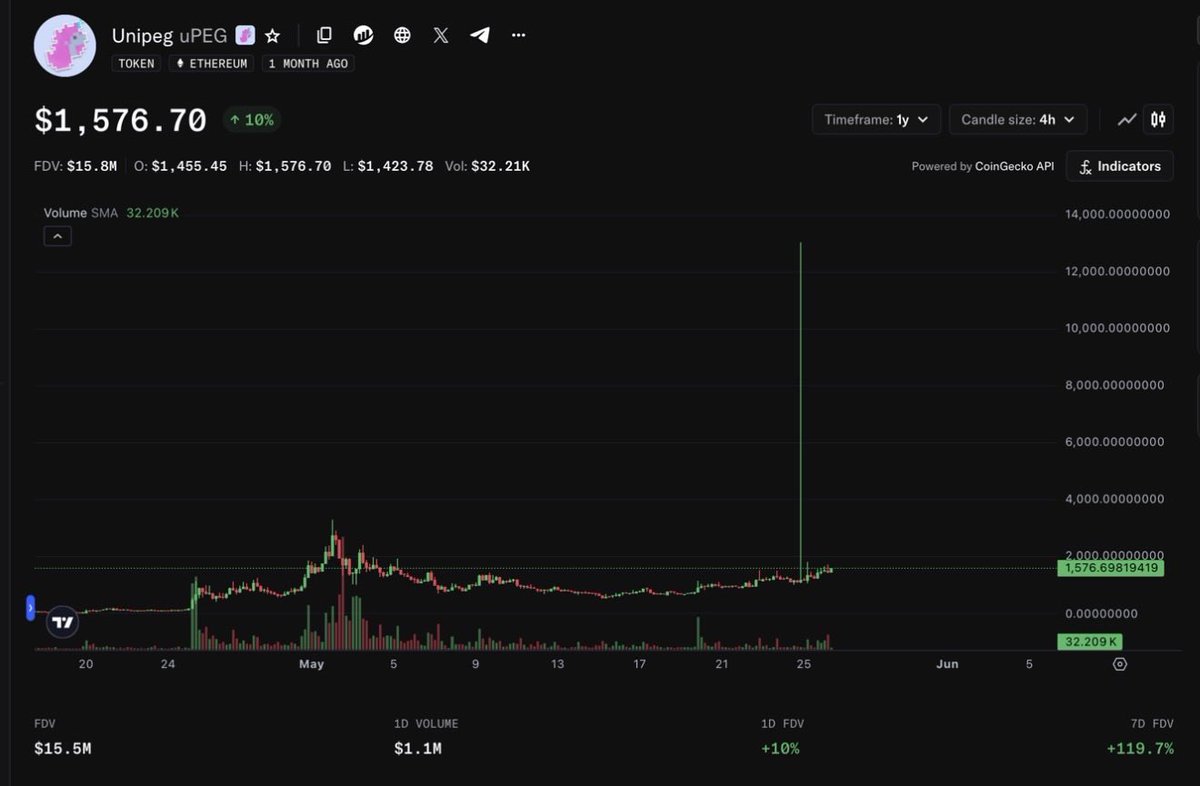The height and width of the screenshot is (786, 1200).
Task: Open the token website globe icon
Action: tap(402, 35)
